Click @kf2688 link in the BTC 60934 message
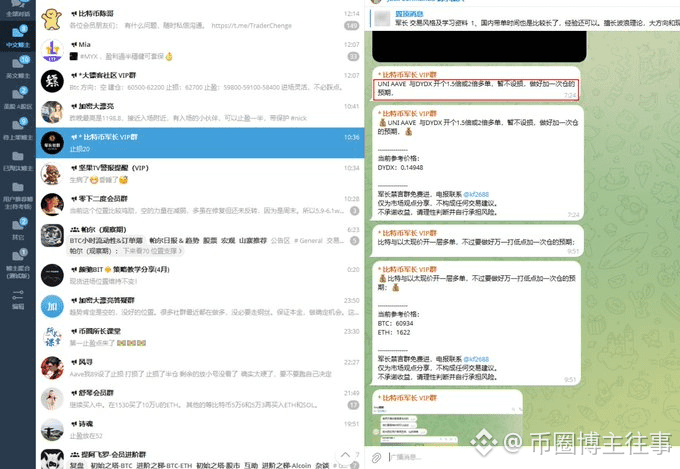 pyautogui.click(x=476, y=359)
